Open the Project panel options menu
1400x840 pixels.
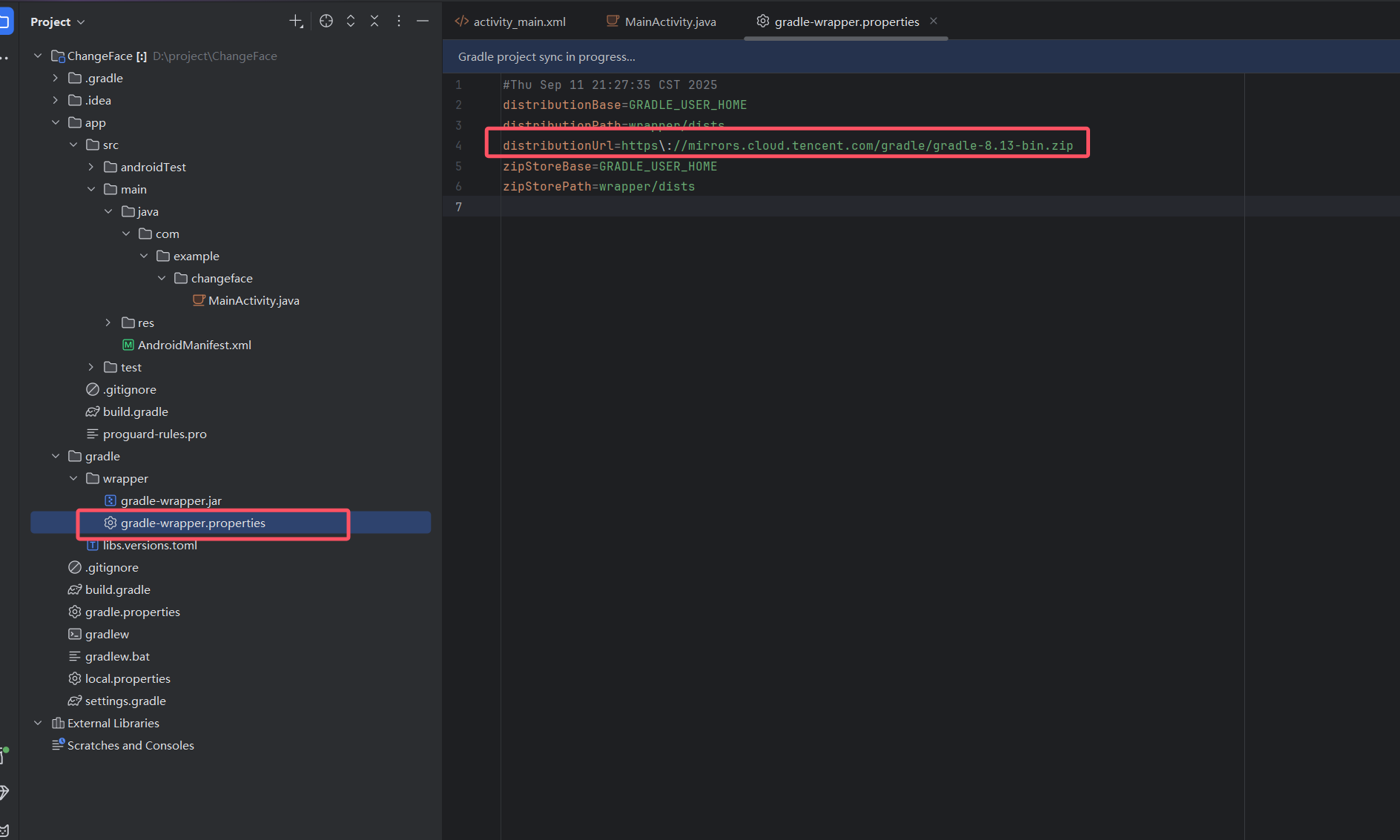399,22
